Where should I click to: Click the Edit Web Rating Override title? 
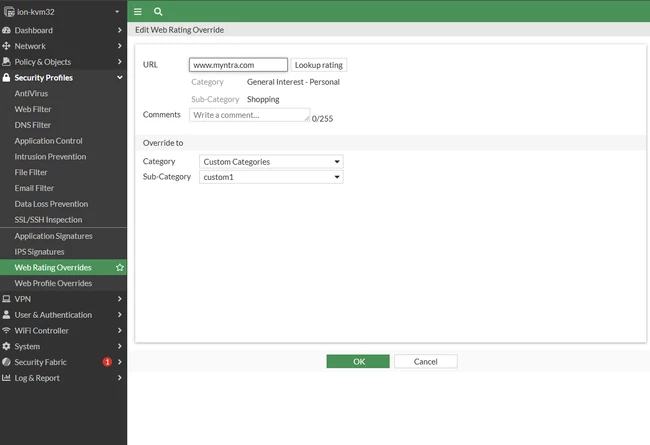179,30
